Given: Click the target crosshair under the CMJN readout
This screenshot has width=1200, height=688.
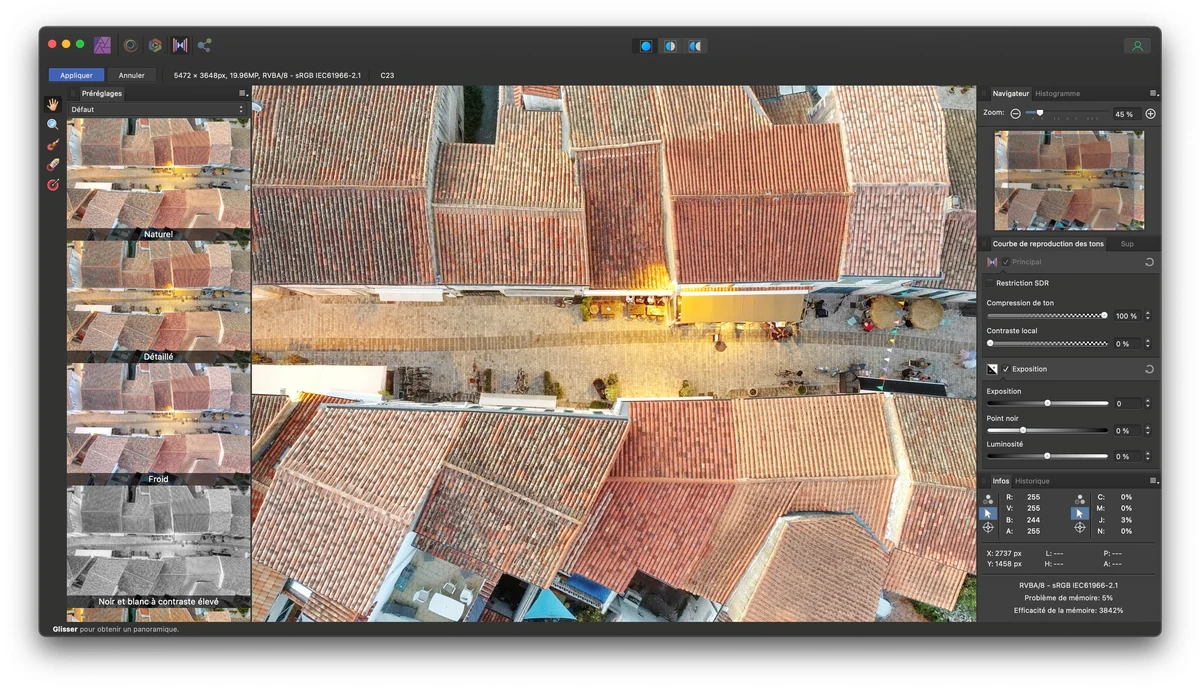Looking at the screenshot, I should (1079, 527).
